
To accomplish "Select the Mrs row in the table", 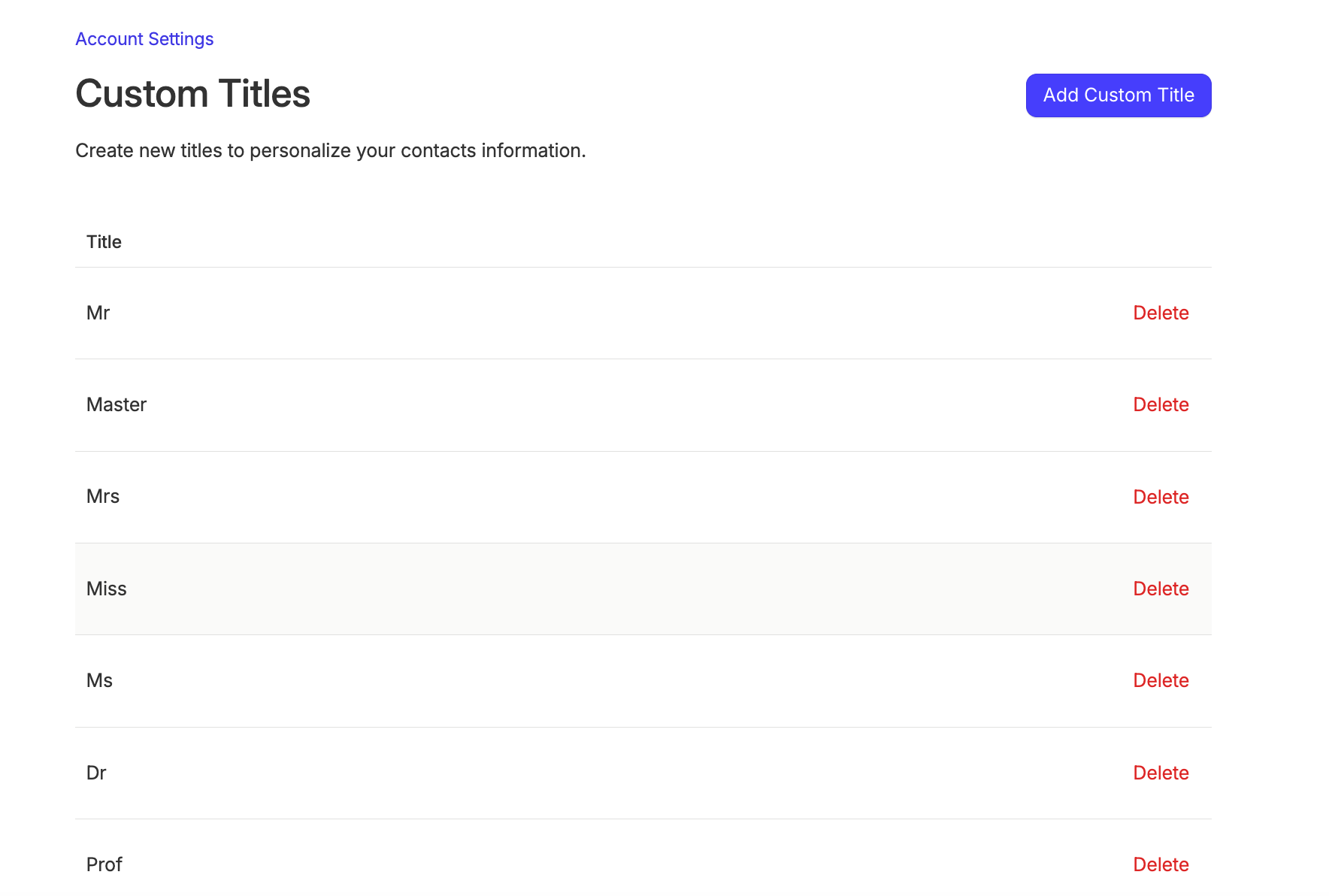I will (x=526, y=497).
